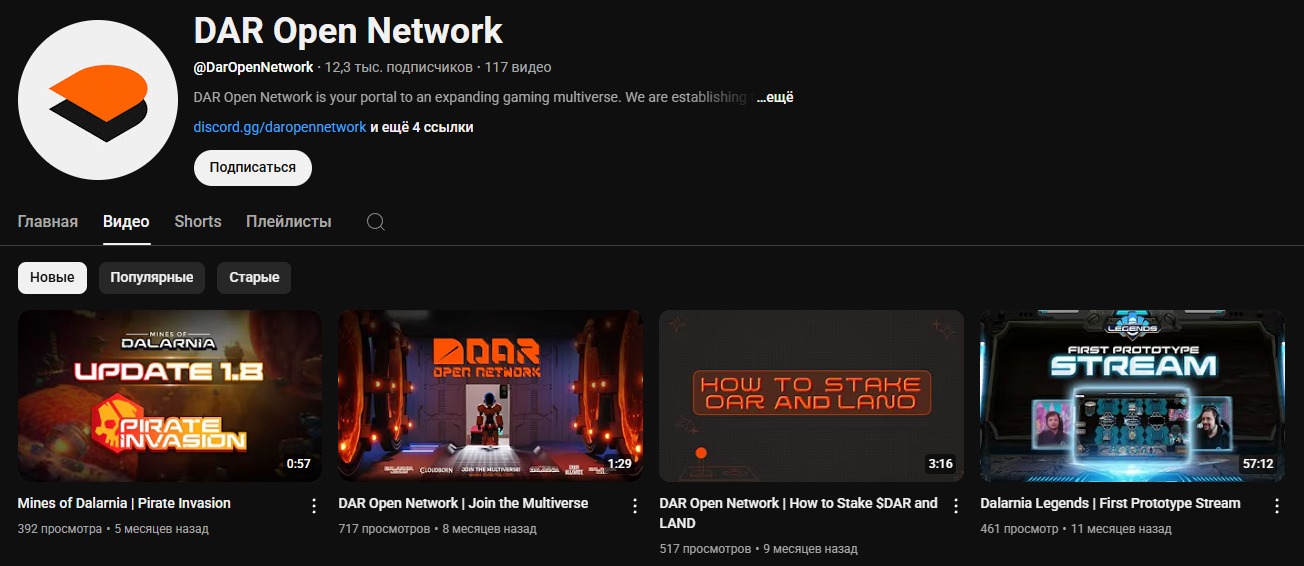The width and height of the screenshot is (1304, 566).
Task: Click '517 просмотров • 9 месяцев назад' text
Action: pyautogui.click(x=759, y=548)
